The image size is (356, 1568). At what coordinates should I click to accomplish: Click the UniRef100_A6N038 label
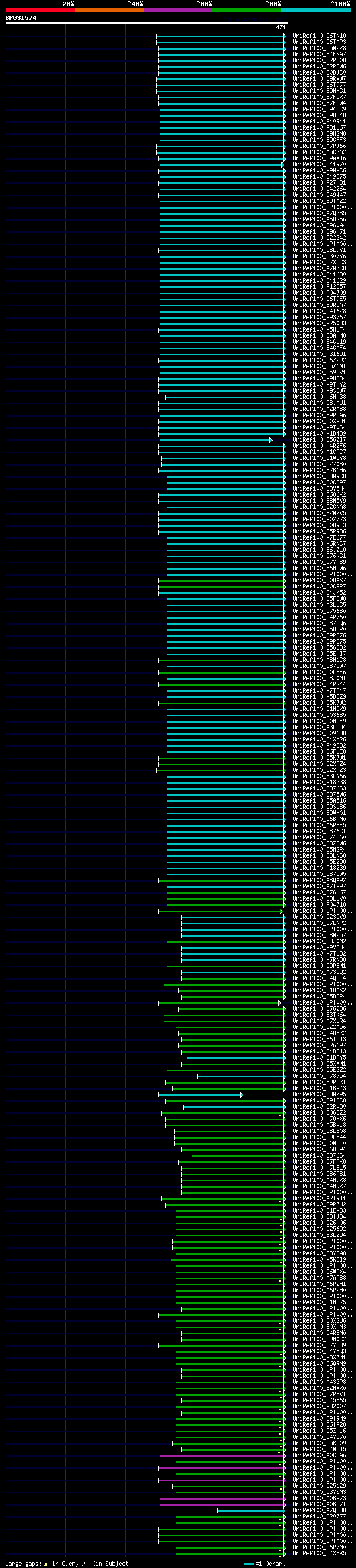[319, 397]
